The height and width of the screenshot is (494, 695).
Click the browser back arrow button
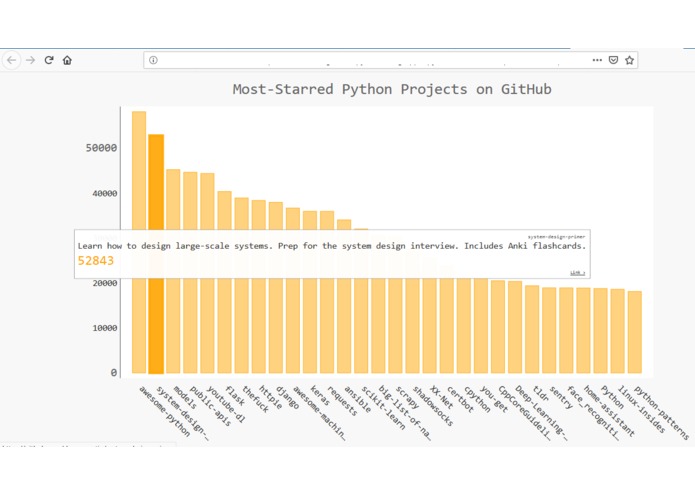12,60
